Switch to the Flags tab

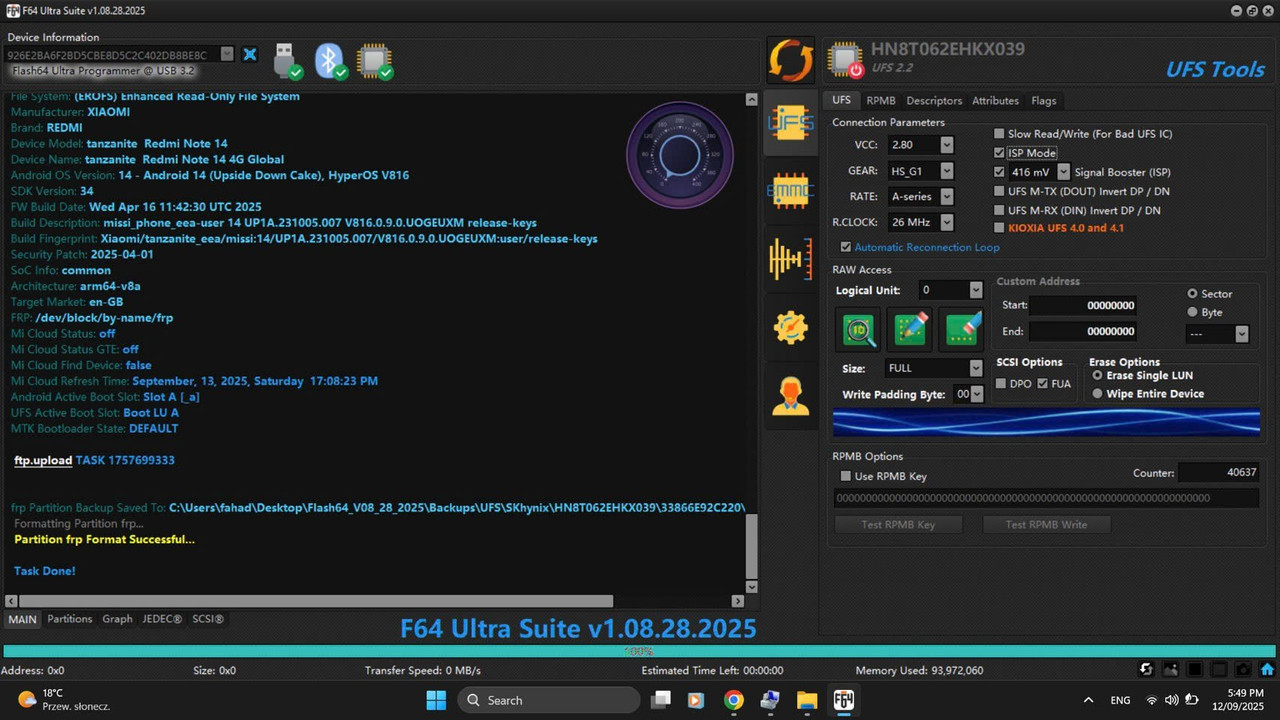[1043, 101]
